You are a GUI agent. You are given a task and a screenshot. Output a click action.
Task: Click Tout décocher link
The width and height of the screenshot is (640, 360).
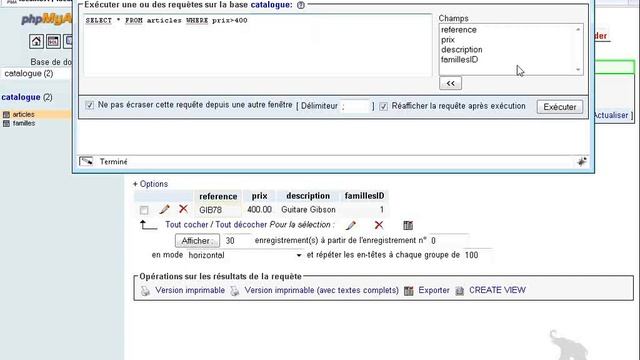click(241, 225)
